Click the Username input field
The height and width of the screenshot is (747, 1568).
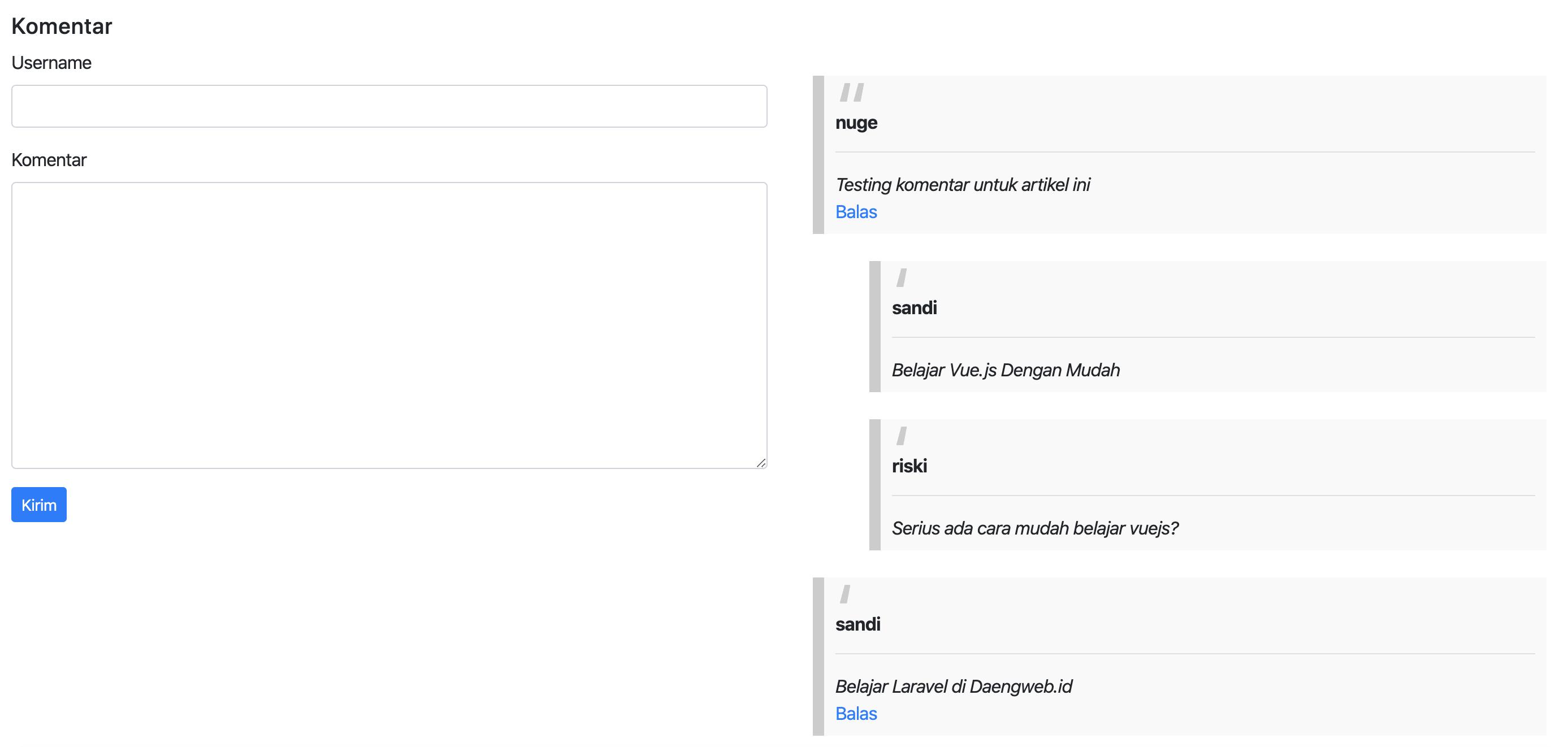[x=389, y=106]
